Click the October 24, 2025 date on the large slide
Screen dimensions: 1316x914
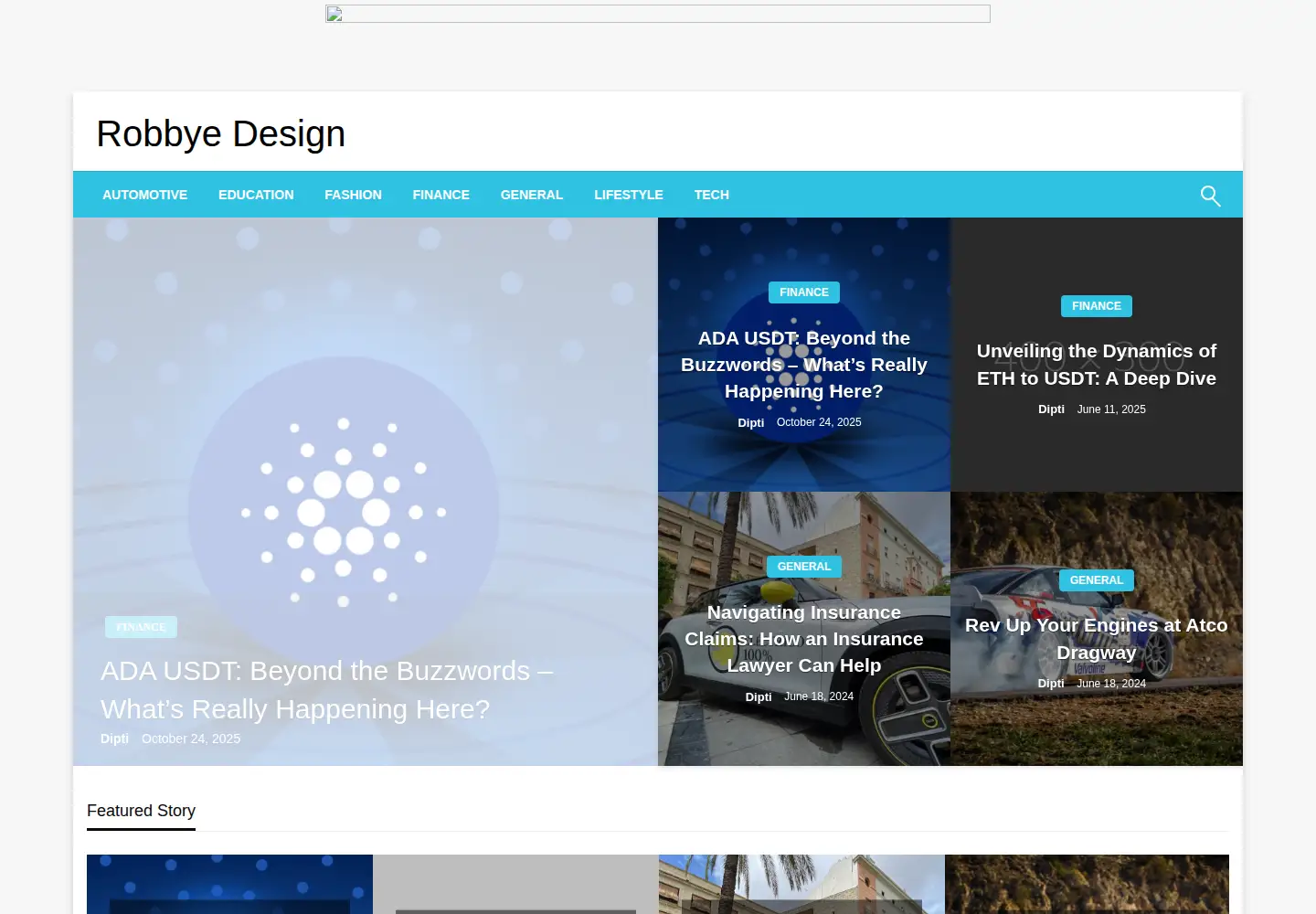click(191, 739)
